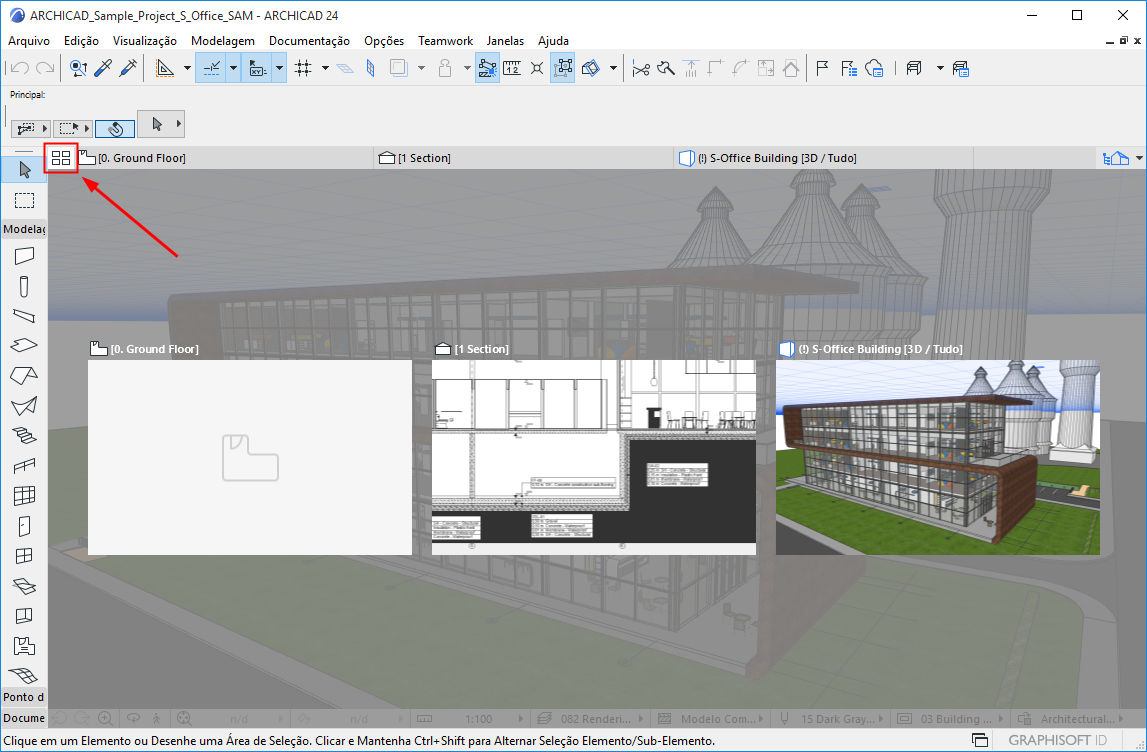
Task: Toggle the Tracker XY coordinates button
Action: tap(256, 68)
